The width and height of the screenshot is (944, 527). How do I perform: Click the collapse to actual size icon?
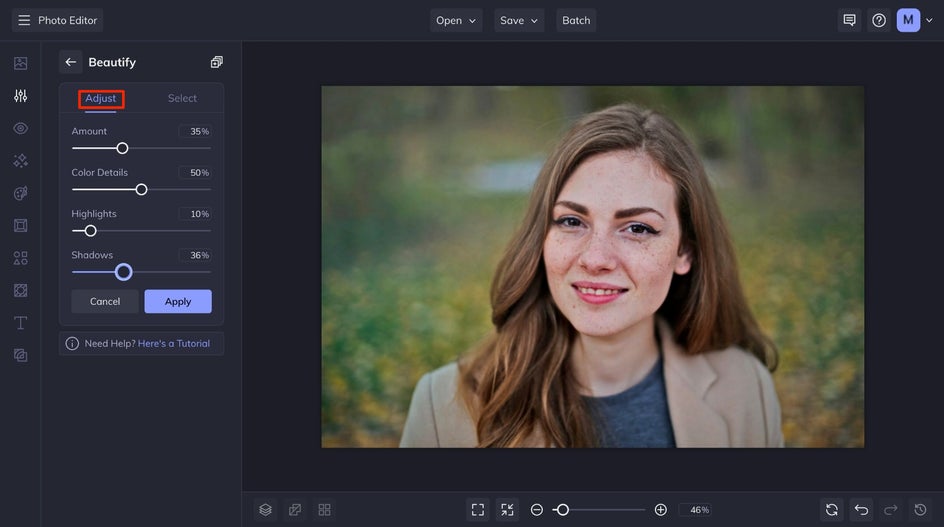[x=508, y=510]
